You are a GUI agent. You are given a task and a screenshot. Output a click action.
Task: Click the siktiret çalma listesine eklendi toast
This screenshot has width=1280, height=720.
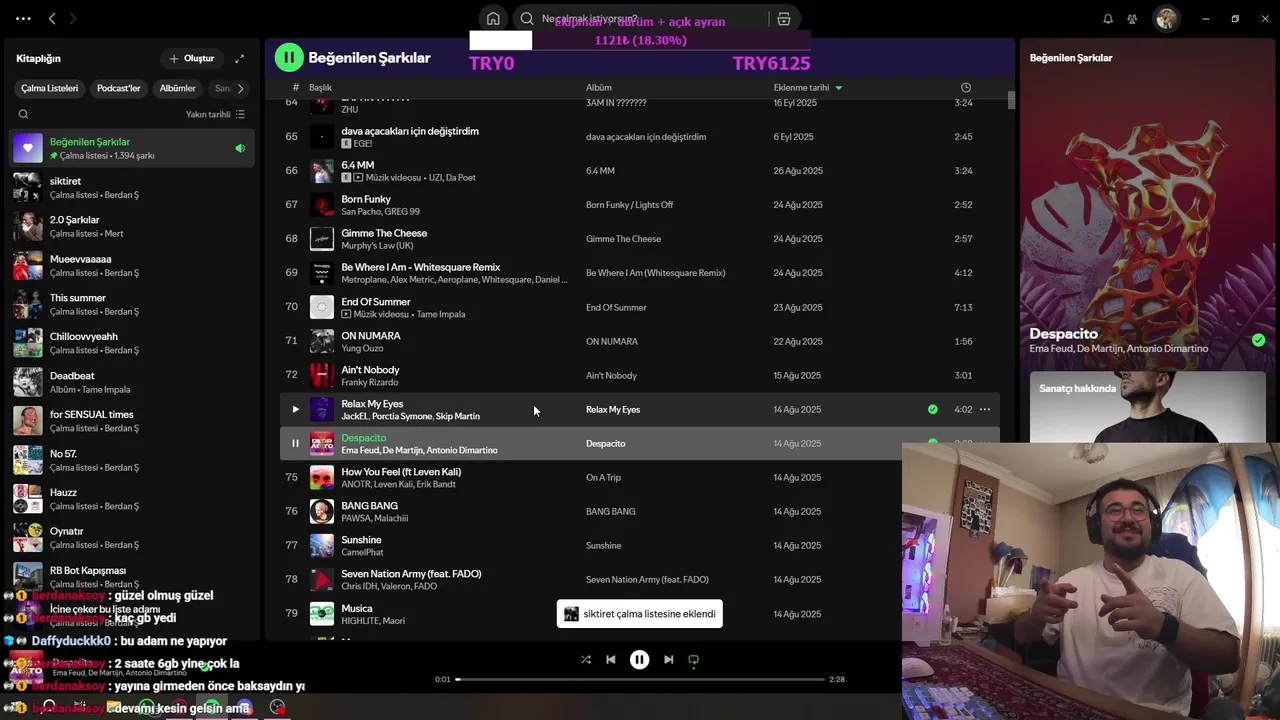click(x=640, y=614)
